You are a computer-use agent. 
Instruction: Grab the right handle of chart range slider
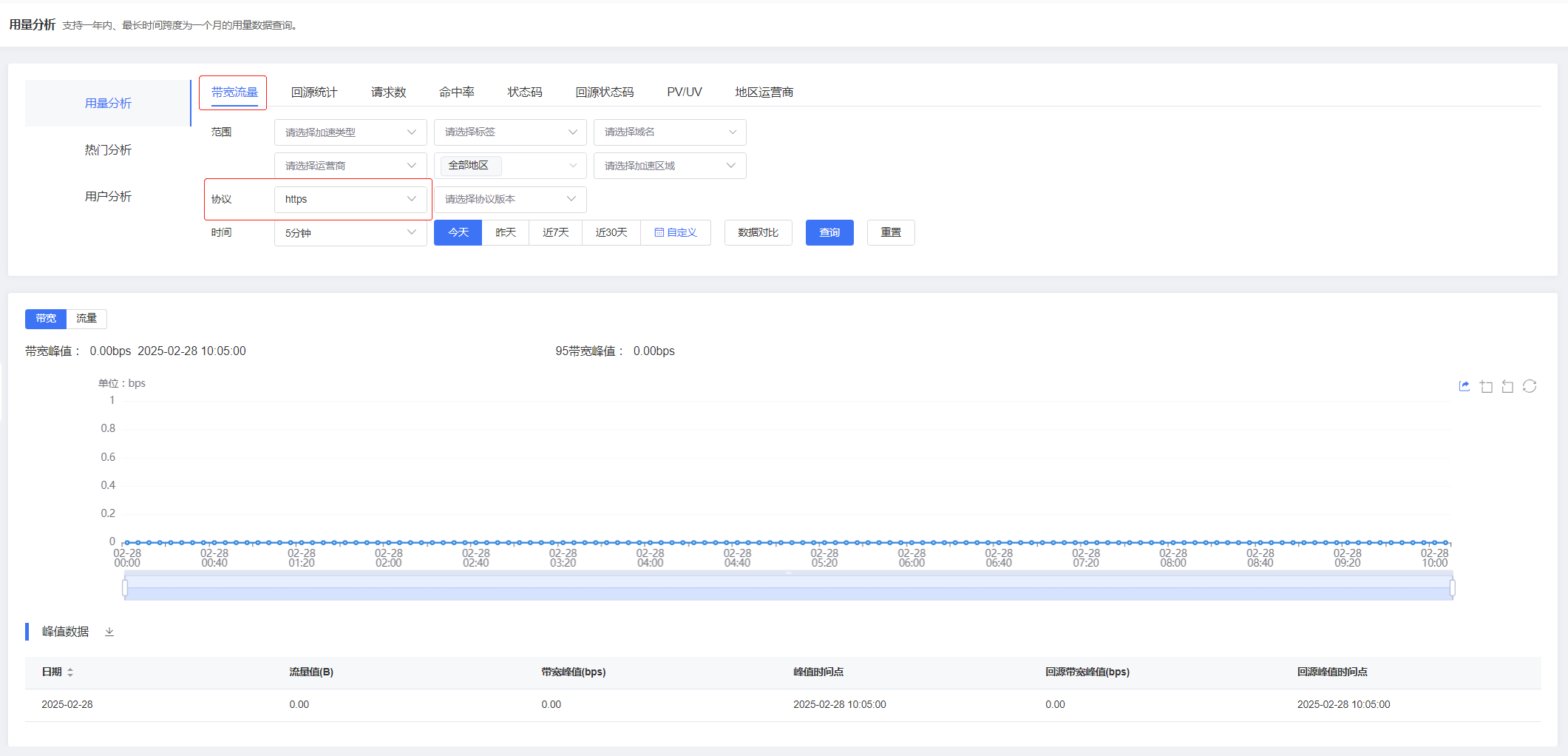pyautogui.click(x=1453, y=588)
